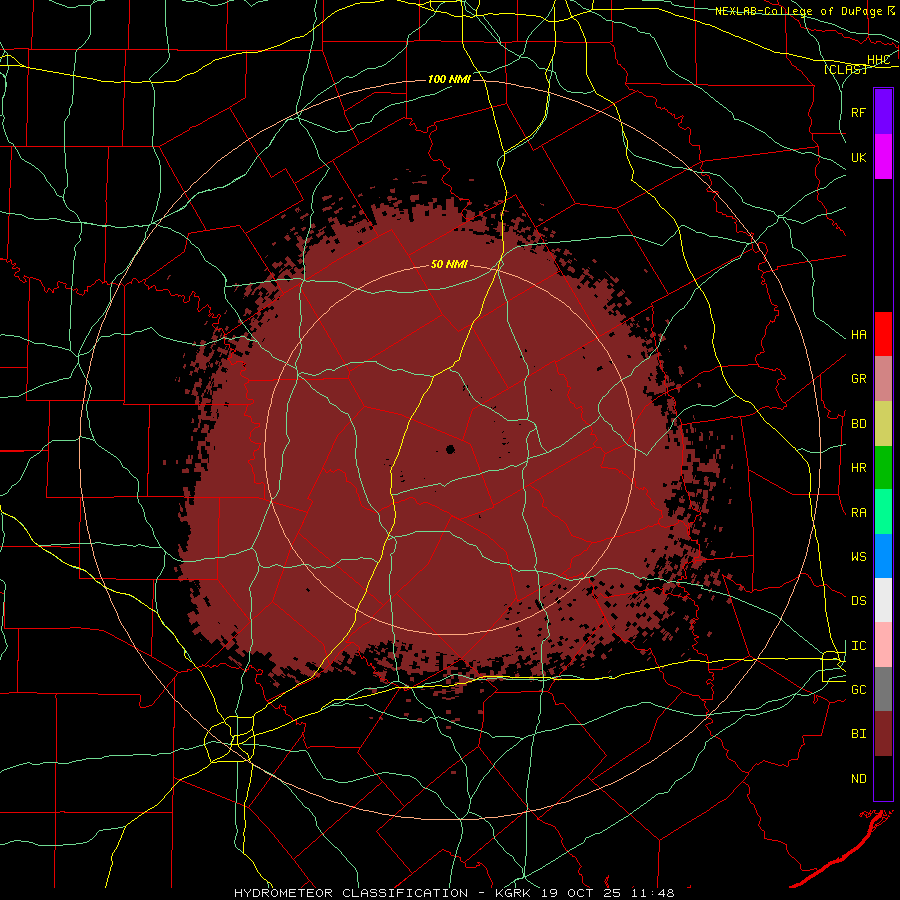Viewport: 900px width, 900px height.
Task: Click the RA light green legend swatch
Action: pyautogui.click(x=883, y=512)
